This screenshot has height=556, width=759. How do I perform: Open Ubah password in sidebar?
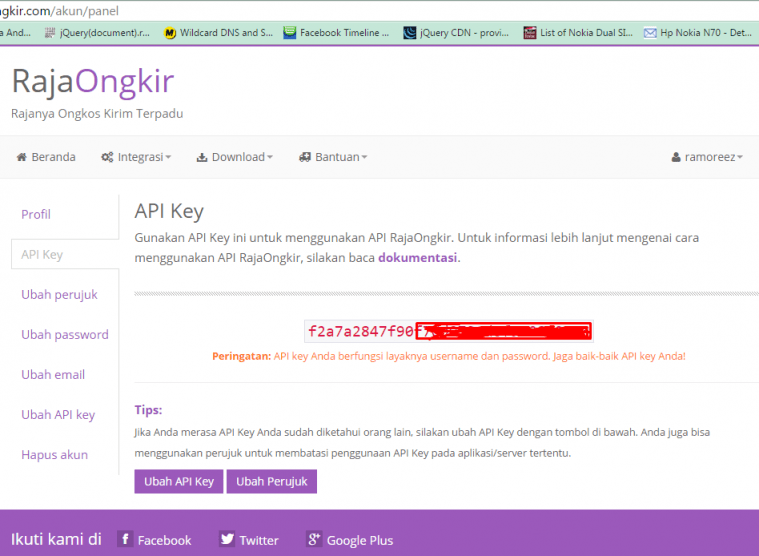[65, 335]
